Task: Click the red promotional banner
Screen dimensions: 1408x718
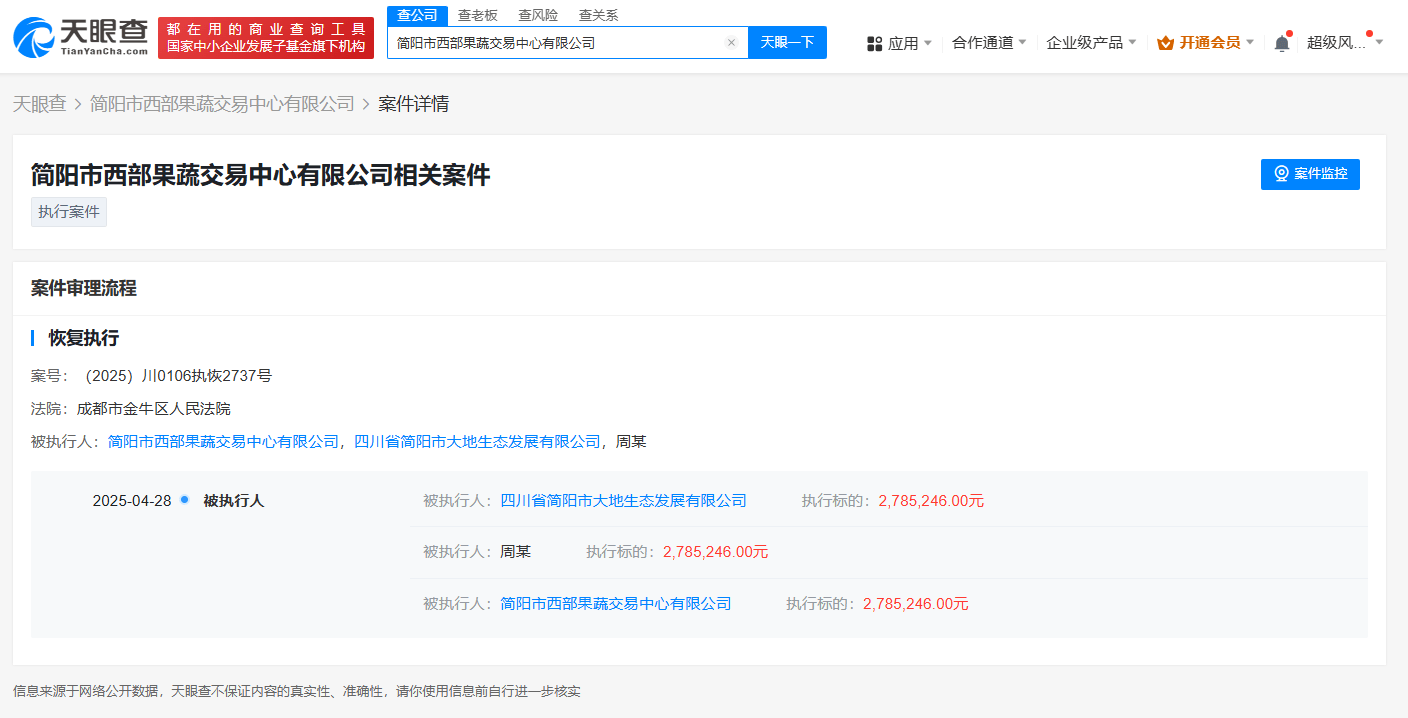Action: pos(266,37)
